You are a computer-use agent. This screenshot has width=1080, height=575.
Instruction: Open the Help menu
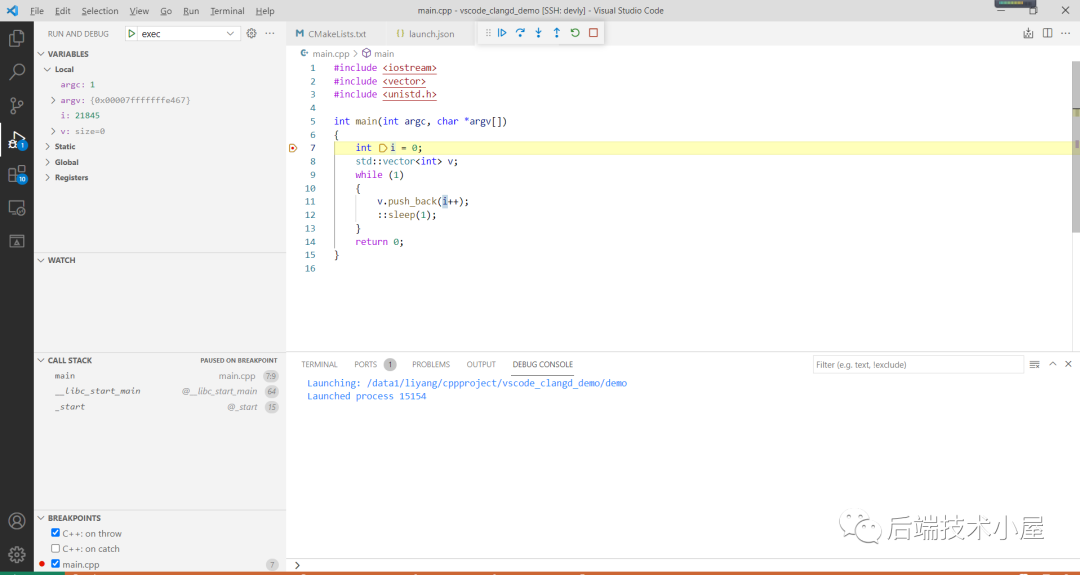pyautogui.click(x=265, y=11)
